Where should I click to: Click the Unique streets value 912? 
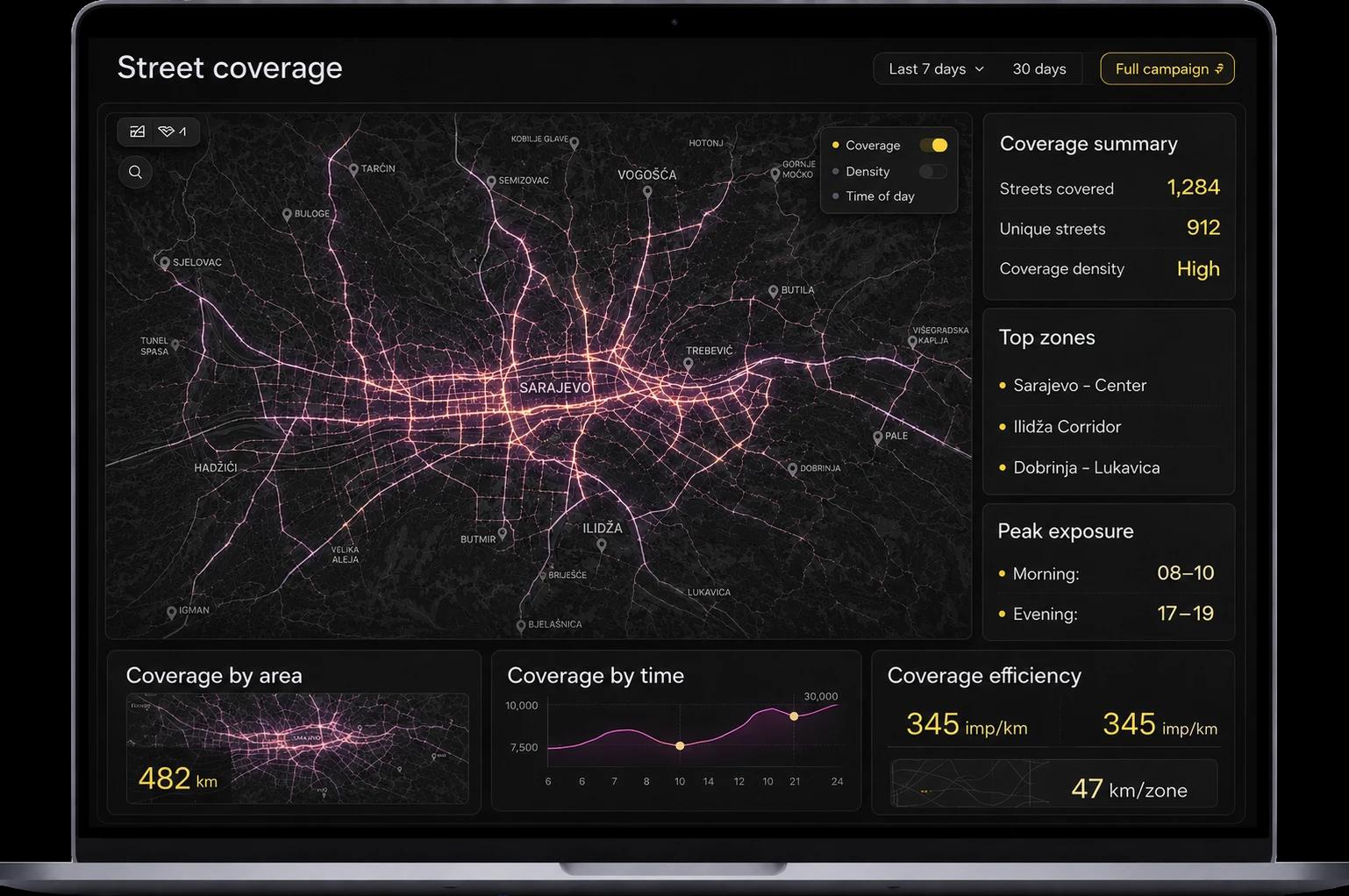[x=1203, y=228]
